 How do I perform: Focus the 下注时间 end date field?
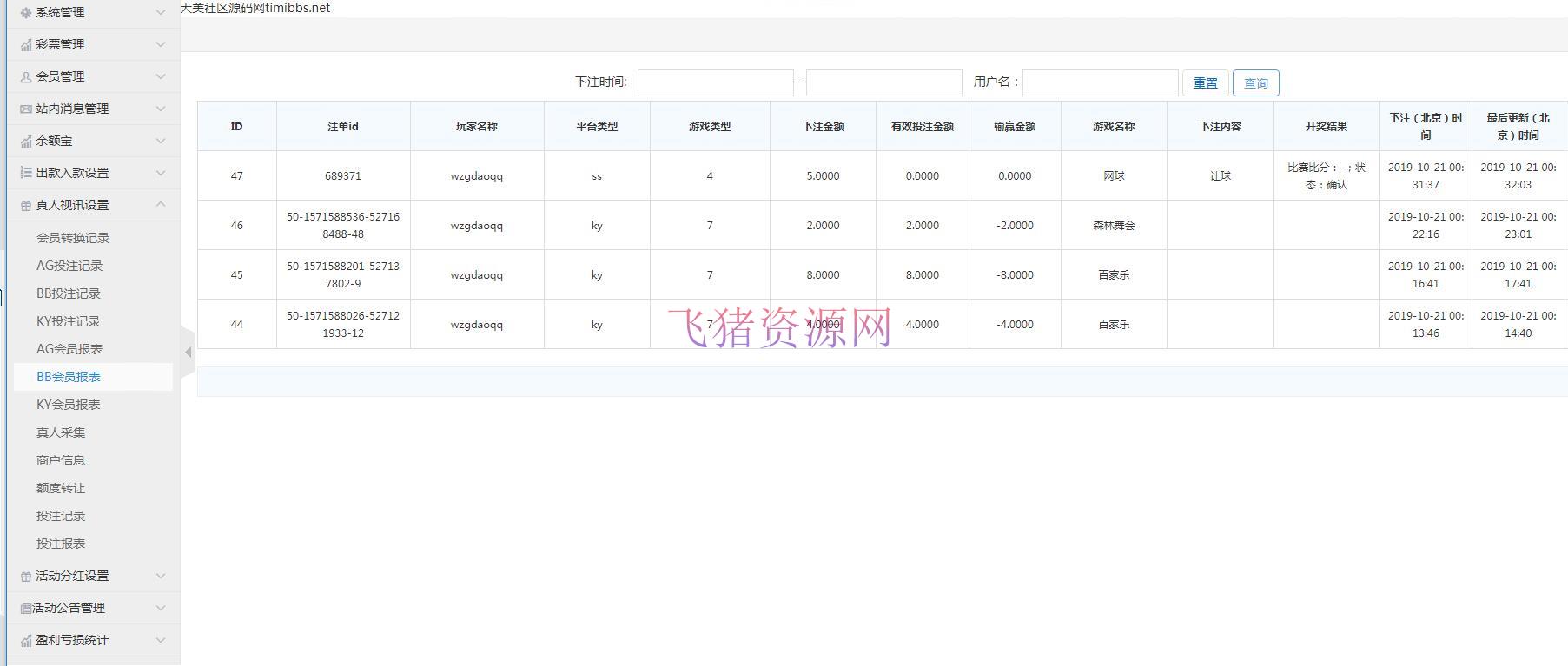(884, 82)
